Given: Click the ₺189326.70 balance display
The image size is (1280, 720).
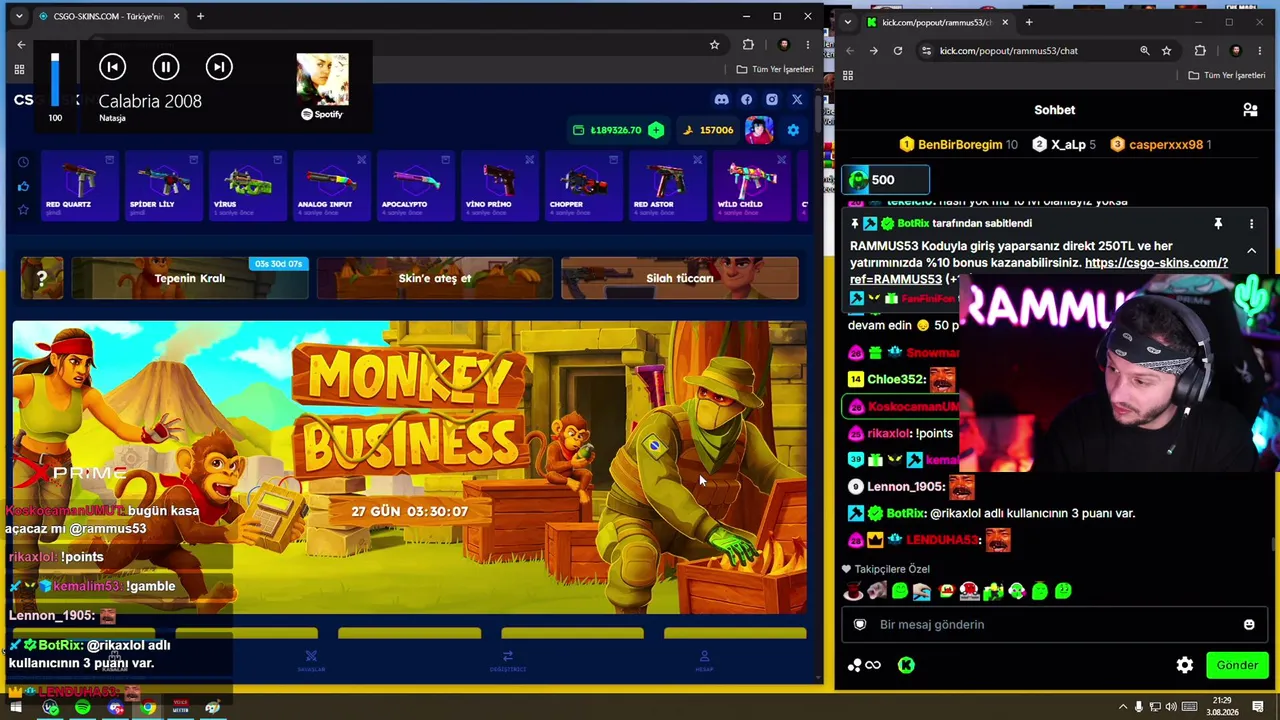Looking at the screenshot, I should click(x=609, y=130).
